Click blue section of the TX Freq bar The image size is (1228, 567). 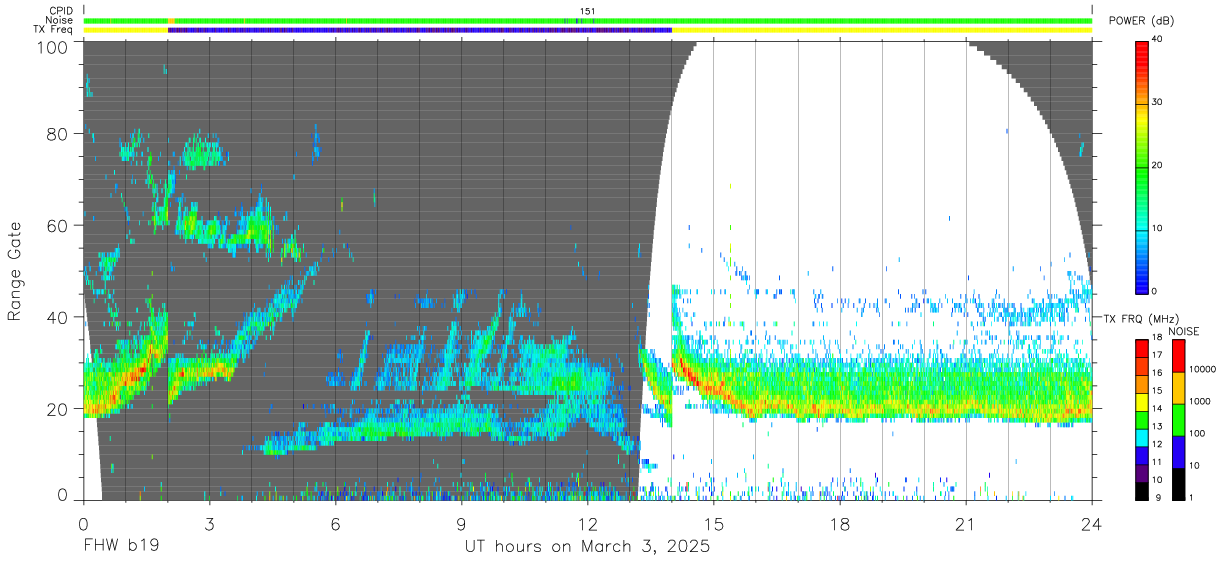coord(420,30)
